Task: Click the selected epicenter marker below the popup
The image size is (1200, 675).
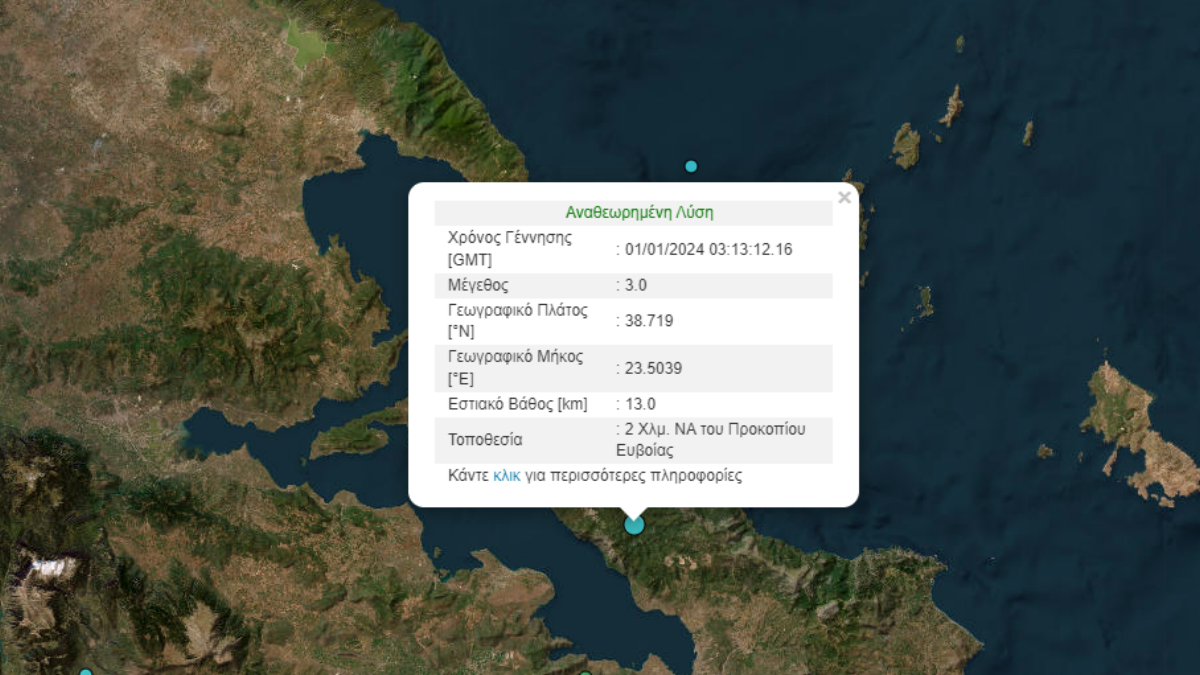Action: coord(634,524)
